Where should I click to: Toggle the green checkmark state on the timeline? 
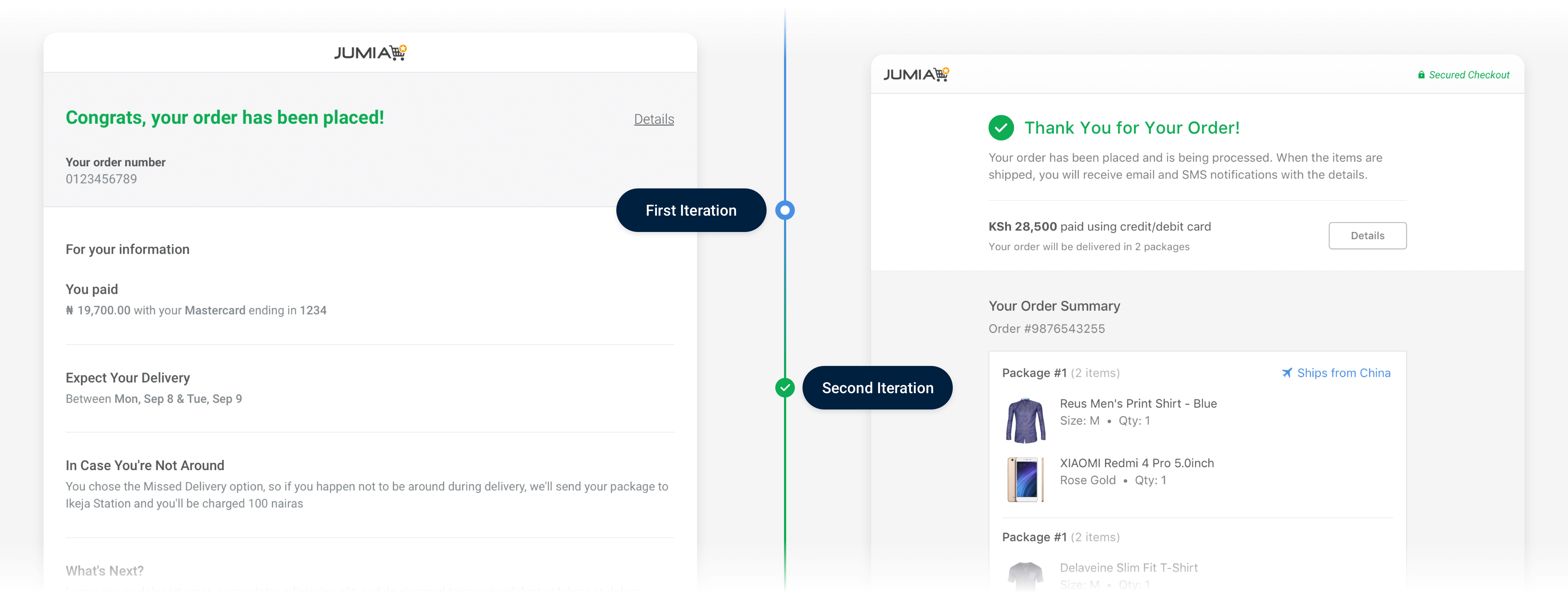pos(785,387)
